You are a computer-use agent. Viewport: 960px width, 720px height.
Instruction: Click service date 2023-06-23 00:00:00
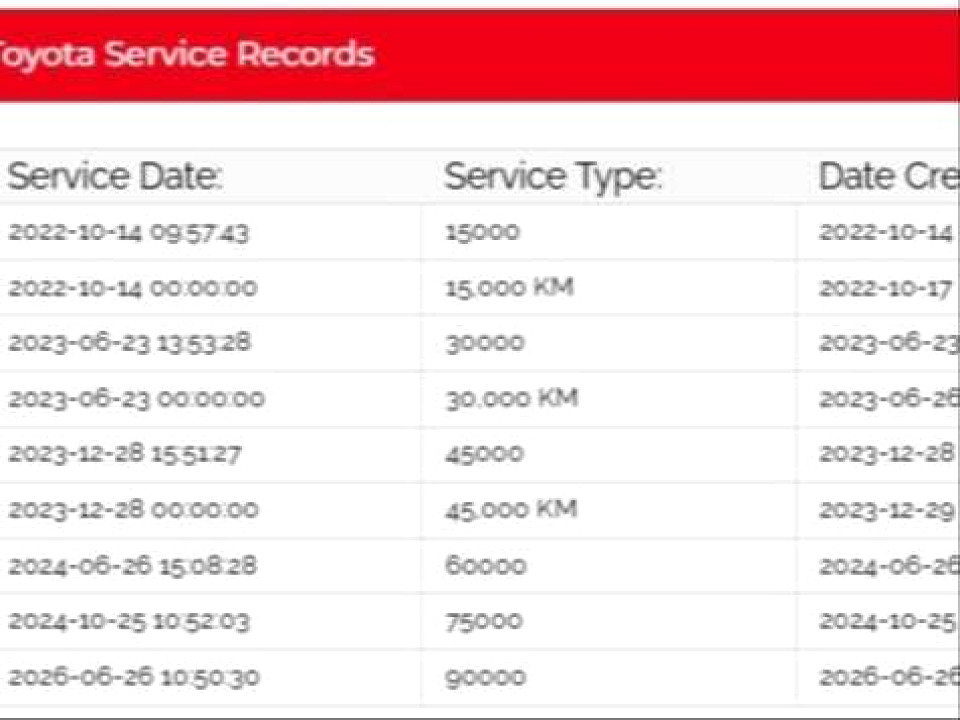point(137,399)
